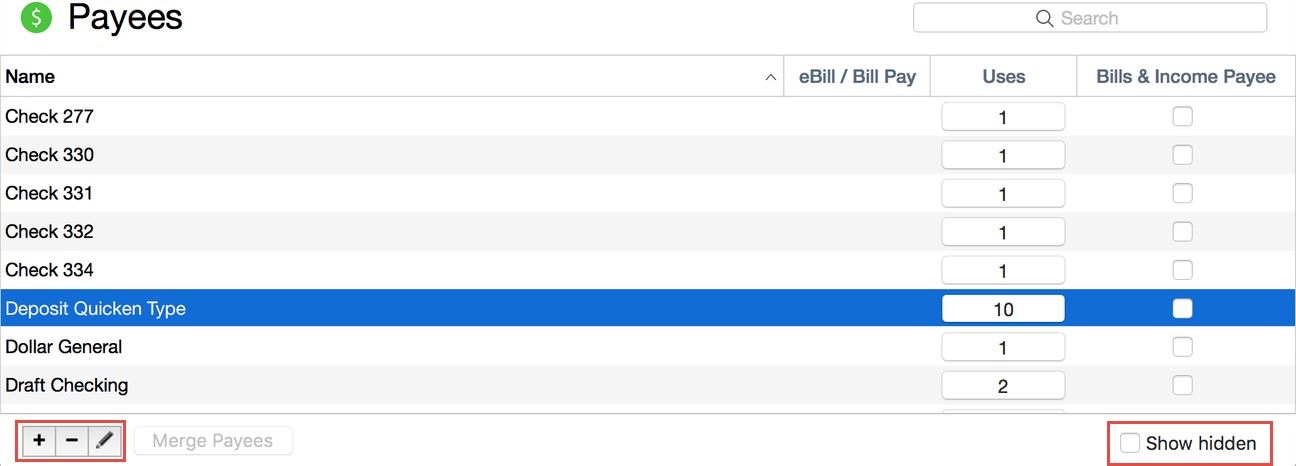Click the green dollar sign Payees icon
The image size is (1296, 466).
[x=36, y=18]
